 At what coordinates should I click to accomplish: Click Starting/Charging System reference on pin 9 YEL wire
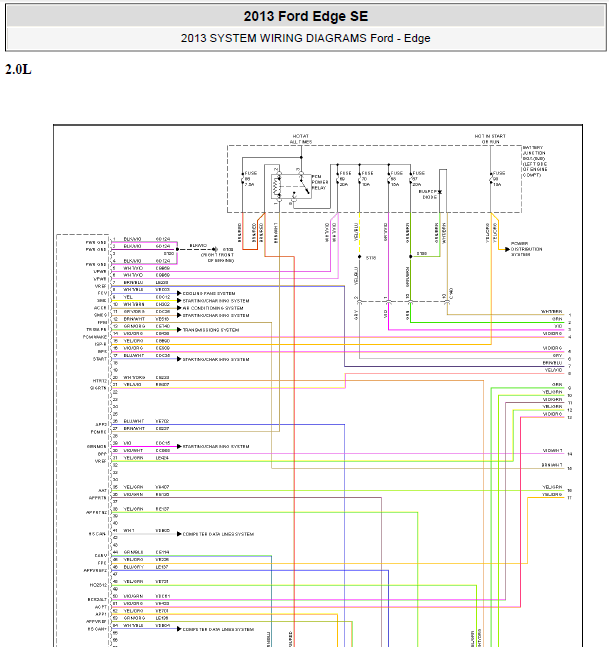click(216, 301)
